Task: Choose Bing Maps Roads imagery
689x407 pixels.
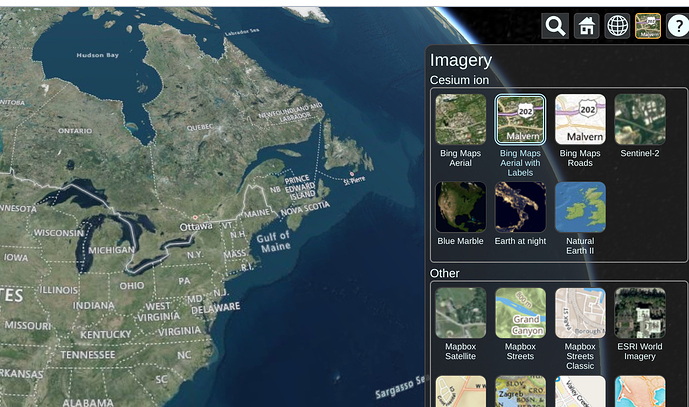Action: (x=580, y=119)
